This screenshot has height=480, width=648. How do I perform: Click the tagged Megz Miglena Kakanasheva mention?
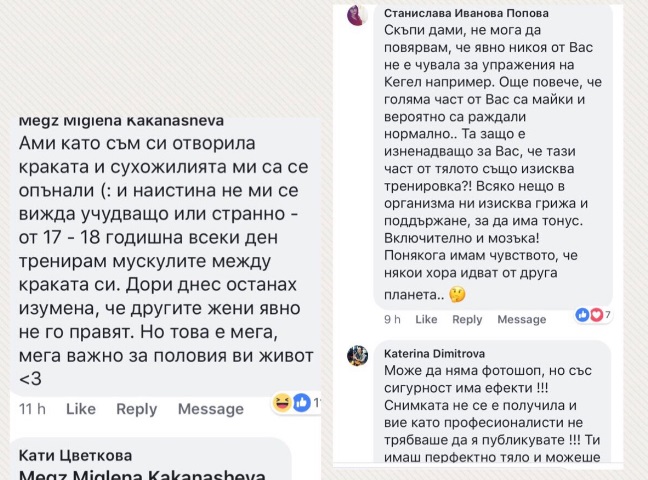click(x=142, y=475)
